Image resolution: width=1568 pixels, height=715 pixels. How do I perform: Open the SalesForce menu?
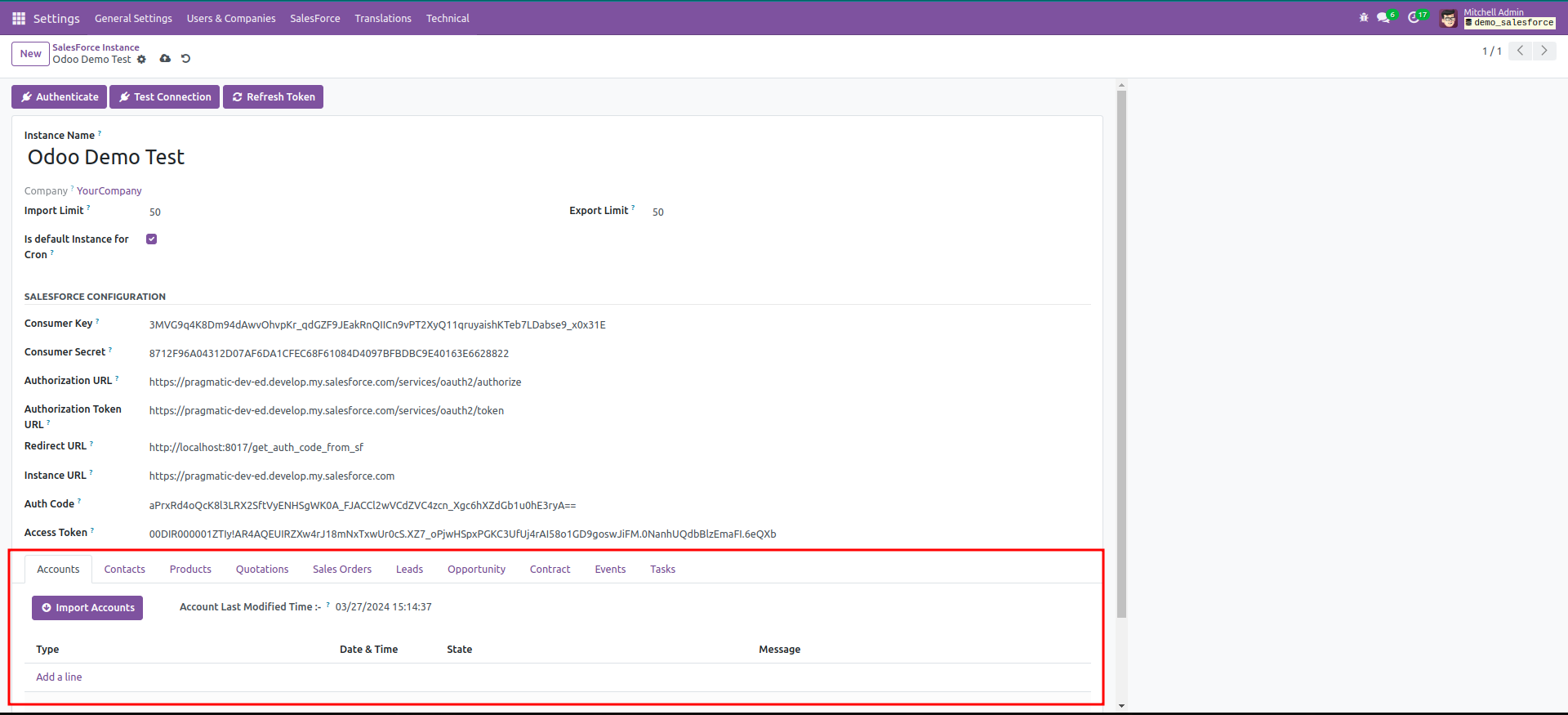tap(315, 18)
